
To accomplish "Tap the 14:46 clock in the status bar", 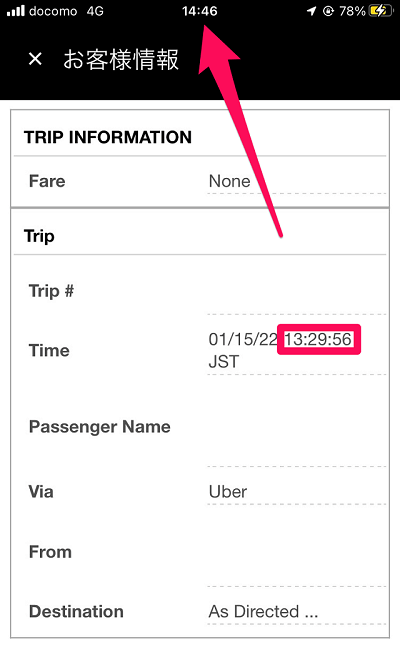I will tap(200, 11).
